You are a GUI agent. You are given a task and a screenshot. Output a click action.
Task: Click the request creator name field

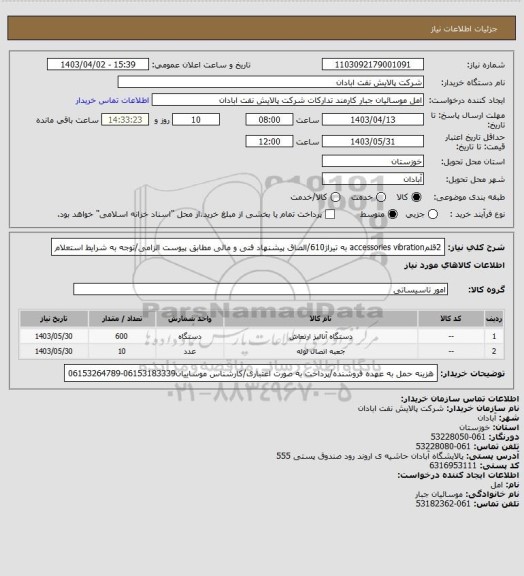(x=288, y=100)
